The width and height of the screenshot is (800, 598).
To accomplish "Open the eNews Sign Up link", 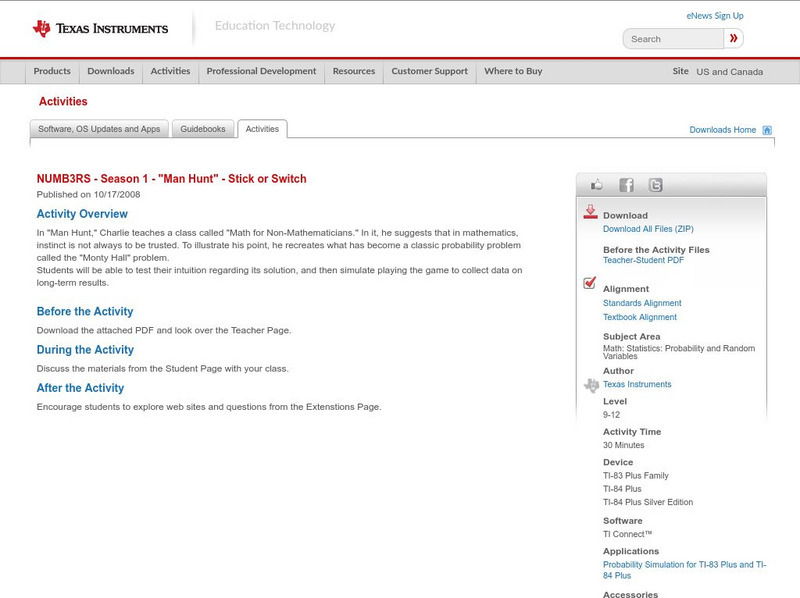I will point(715,16).
